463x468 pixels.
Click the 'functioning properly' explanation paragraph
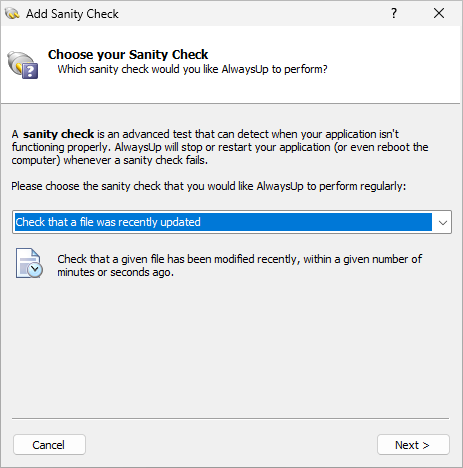pyautogui.click(x=220, y=147)
